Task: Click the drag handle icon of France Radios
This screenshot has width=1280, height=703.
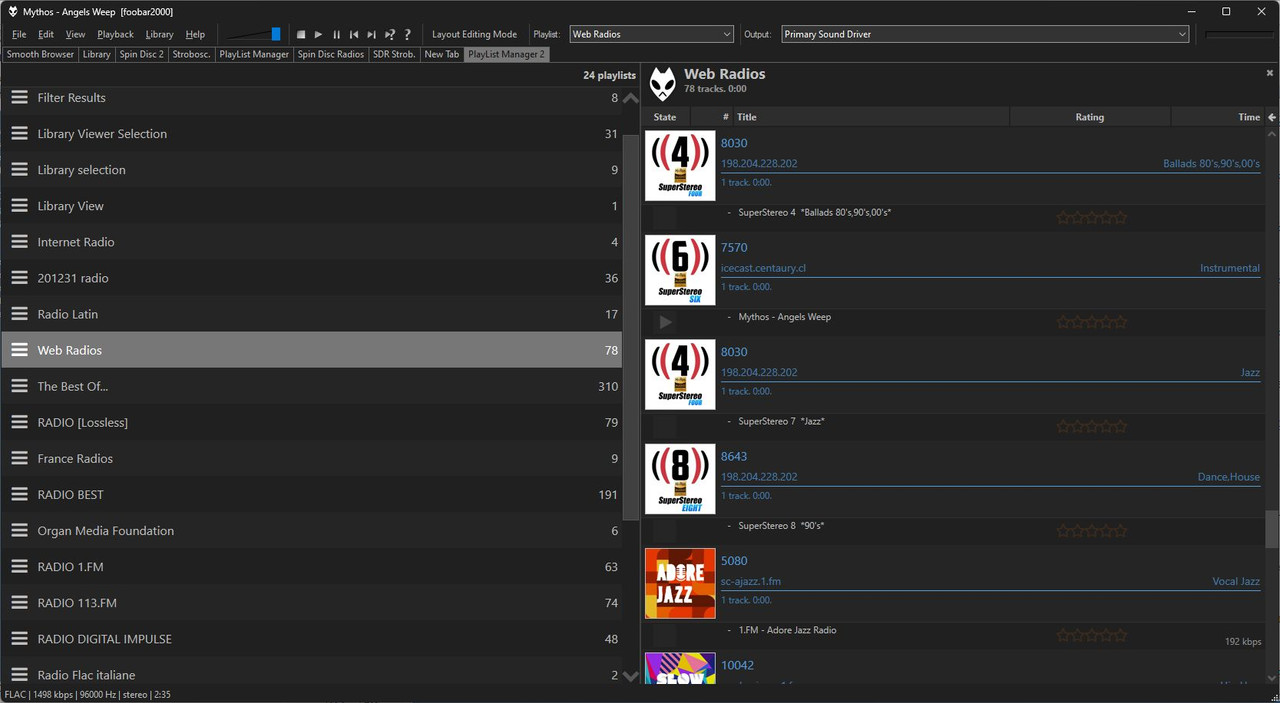Action: (x=19, y=458)
